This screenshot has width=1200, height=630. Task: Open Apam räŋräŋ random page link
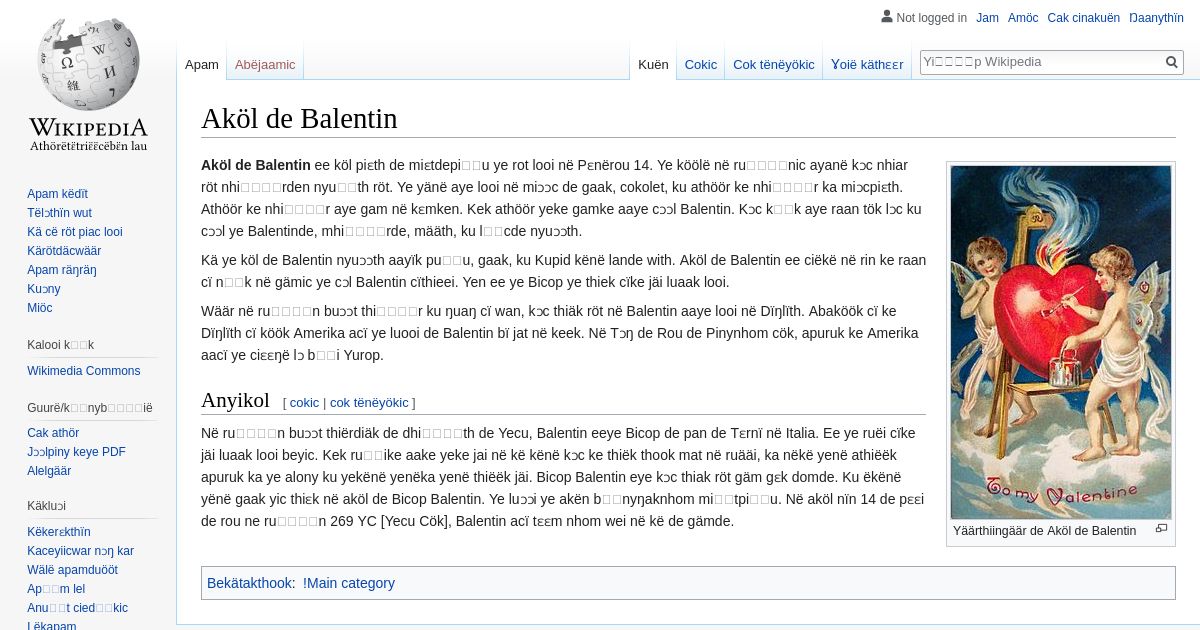(62, 270)
